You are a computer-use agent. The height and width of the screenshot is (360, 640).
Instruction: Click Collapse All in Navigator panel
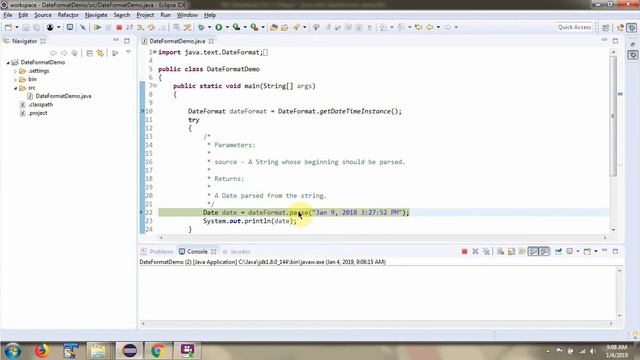click(x=89, y=53)
